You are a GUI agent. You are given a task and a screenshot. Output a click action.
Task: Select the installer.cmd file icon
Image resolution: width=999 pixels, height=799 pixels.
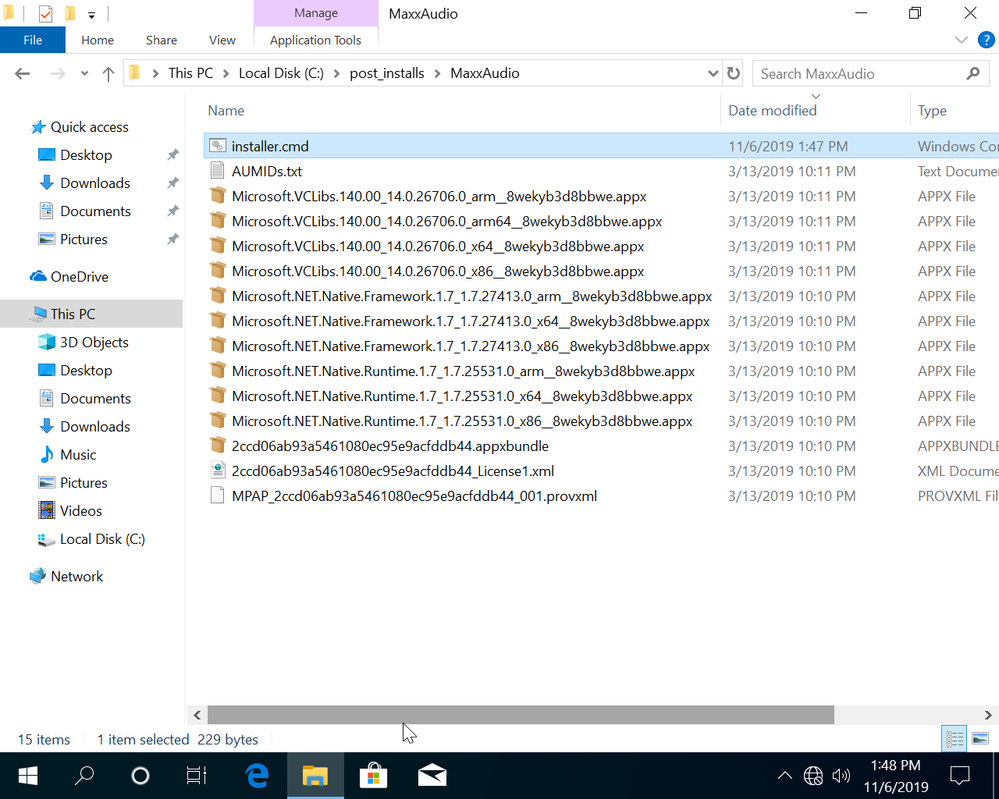click(217, 146)
